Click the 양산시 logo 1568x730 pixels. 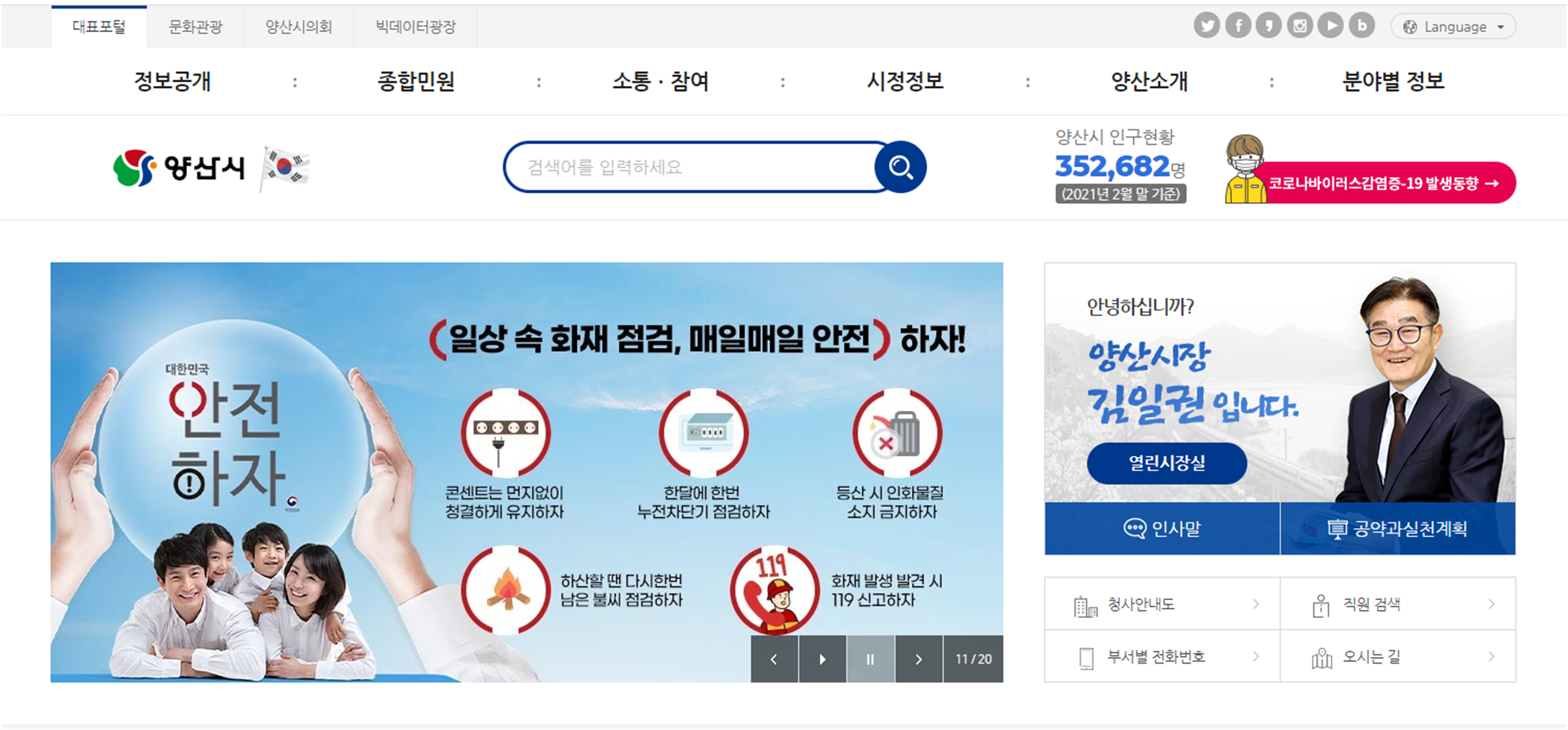[180, 168]
